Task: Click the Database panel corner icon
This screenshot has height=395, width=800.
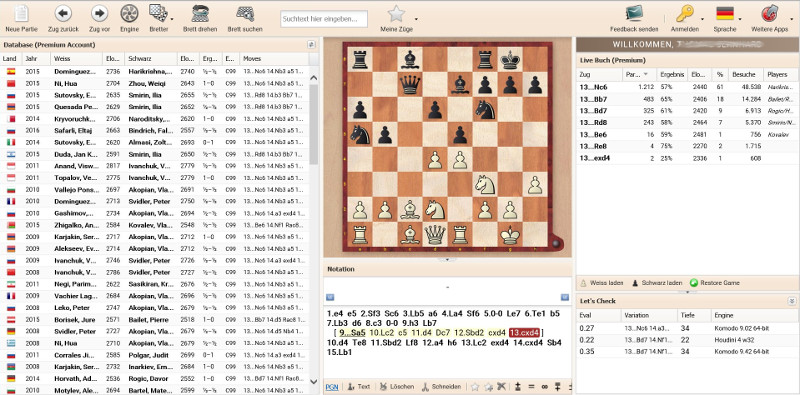Action: pyautogui.click(x=311, y=44)
